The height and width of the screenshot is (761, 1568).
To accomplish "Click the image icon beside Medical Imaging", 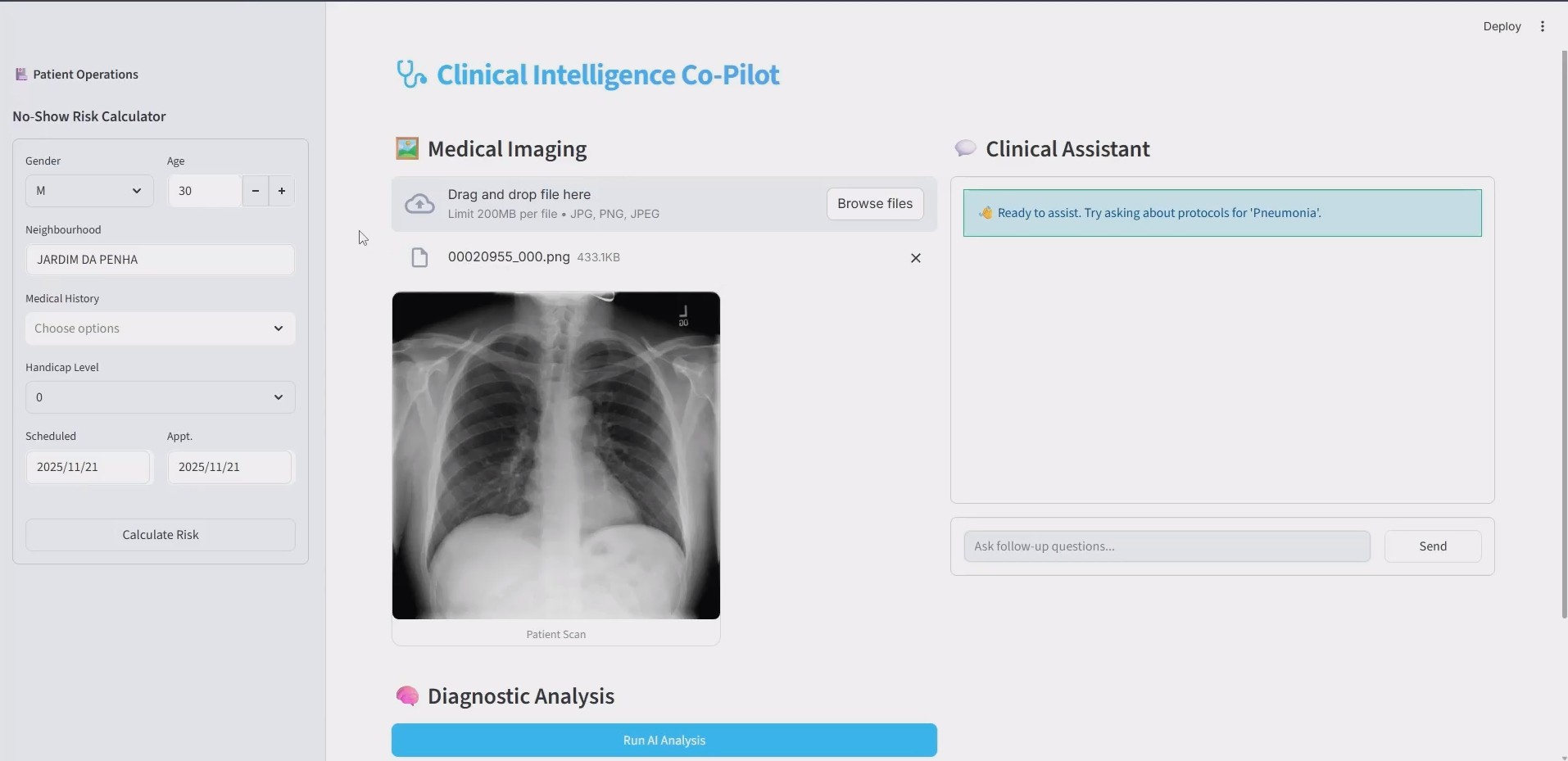I will pyautogui.click(x=408, y=148).
